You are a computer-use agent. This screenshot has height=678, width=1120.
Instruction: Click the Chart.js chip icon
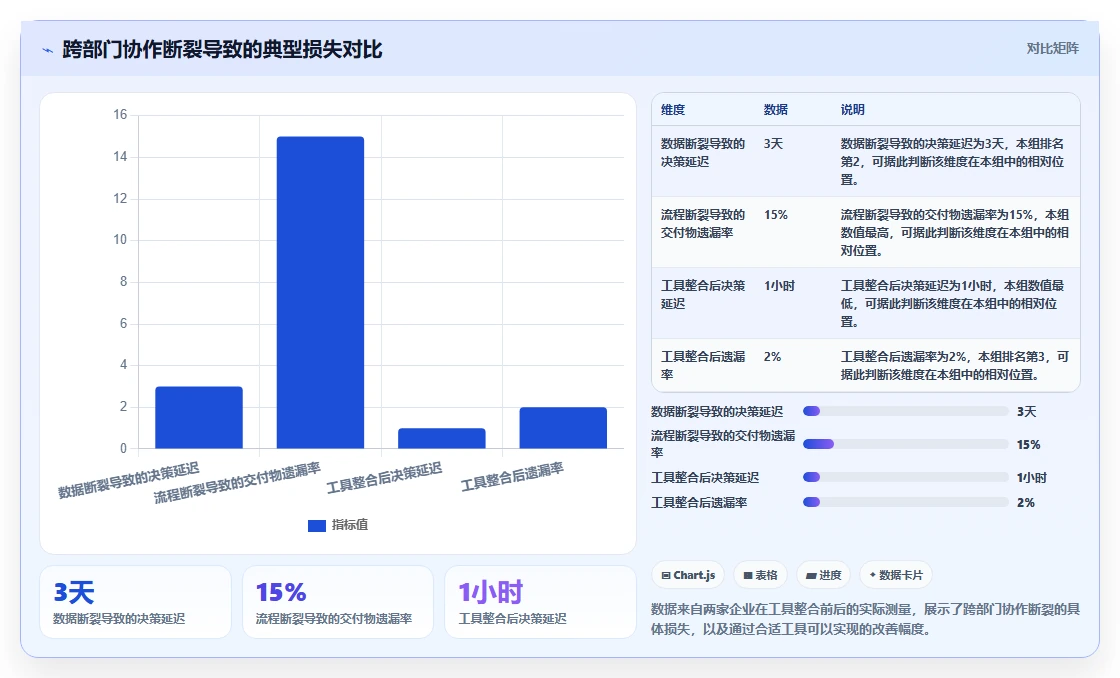pyautogui.click(x=666, y=575)
